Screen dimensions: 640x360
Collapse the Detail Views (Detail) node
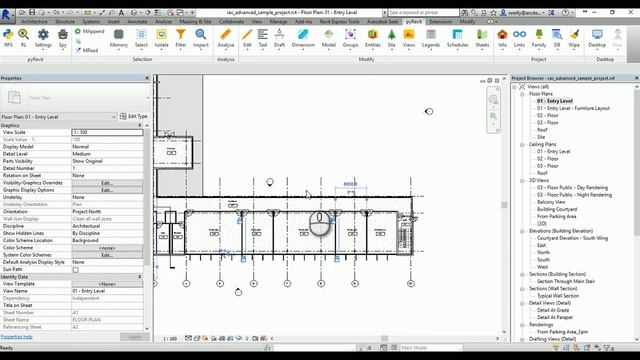click(x=522, y=303)
